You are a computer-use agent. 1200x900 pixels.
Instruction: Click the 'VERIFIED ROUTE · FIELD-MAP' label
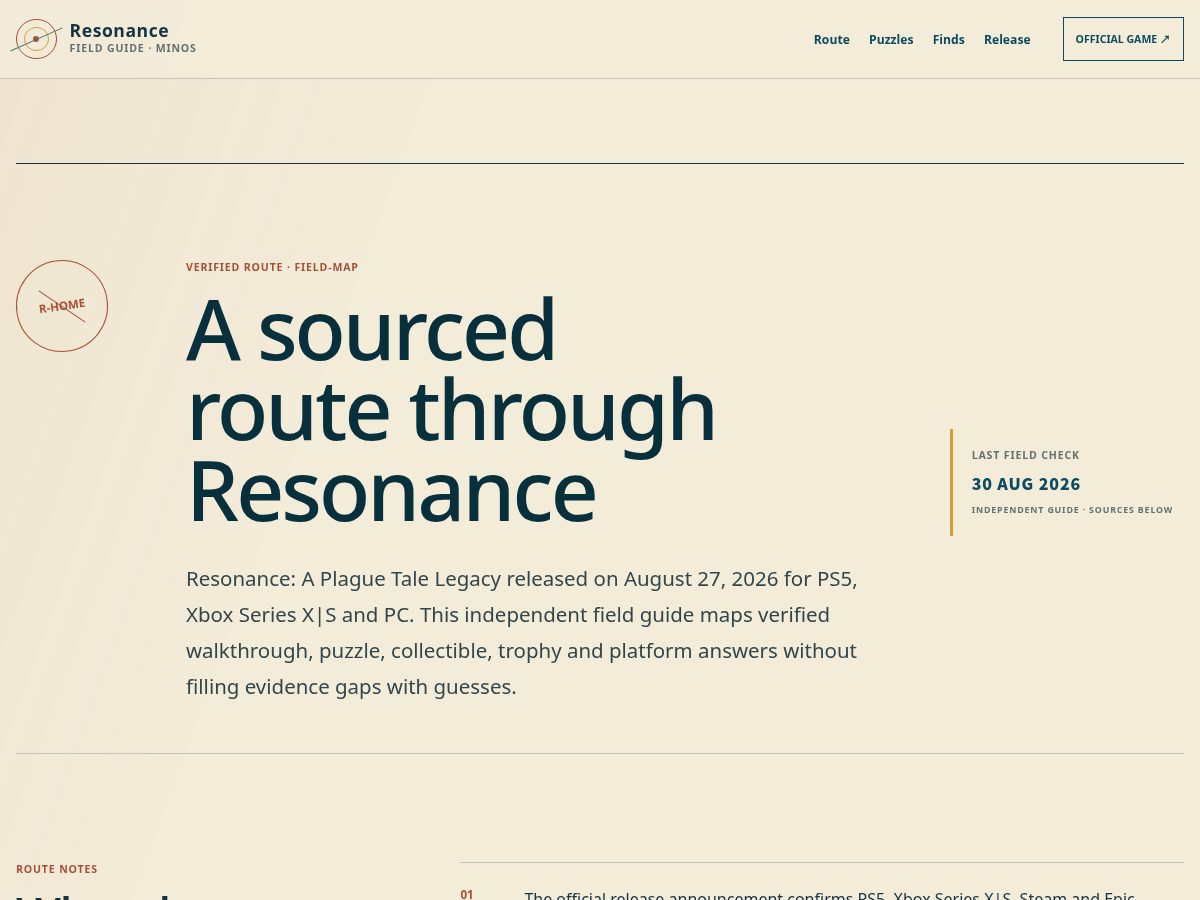[x=272, y=268]
